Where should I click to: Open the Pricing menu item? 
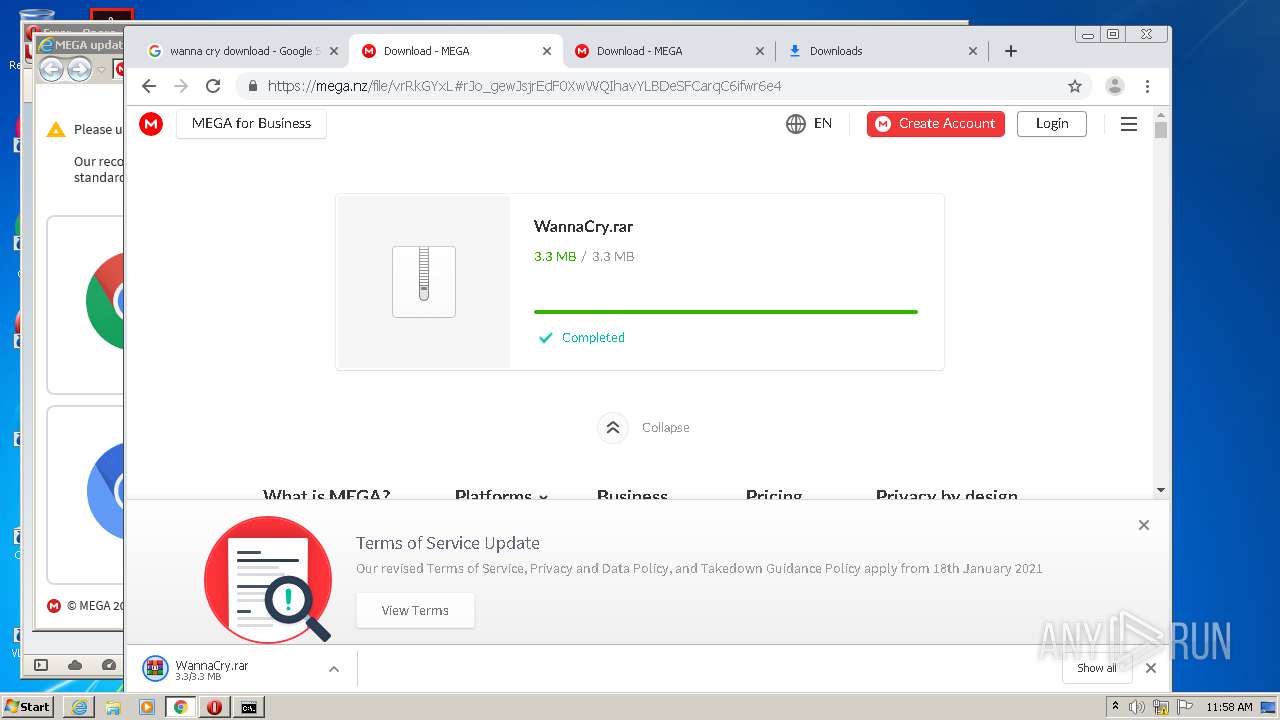(x=774, y=495)
